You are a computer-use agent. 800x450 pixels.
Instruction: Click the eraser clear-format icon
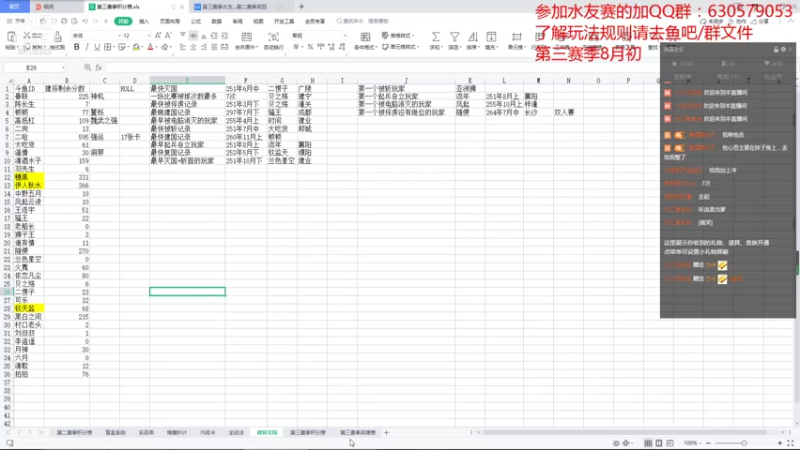165,47
